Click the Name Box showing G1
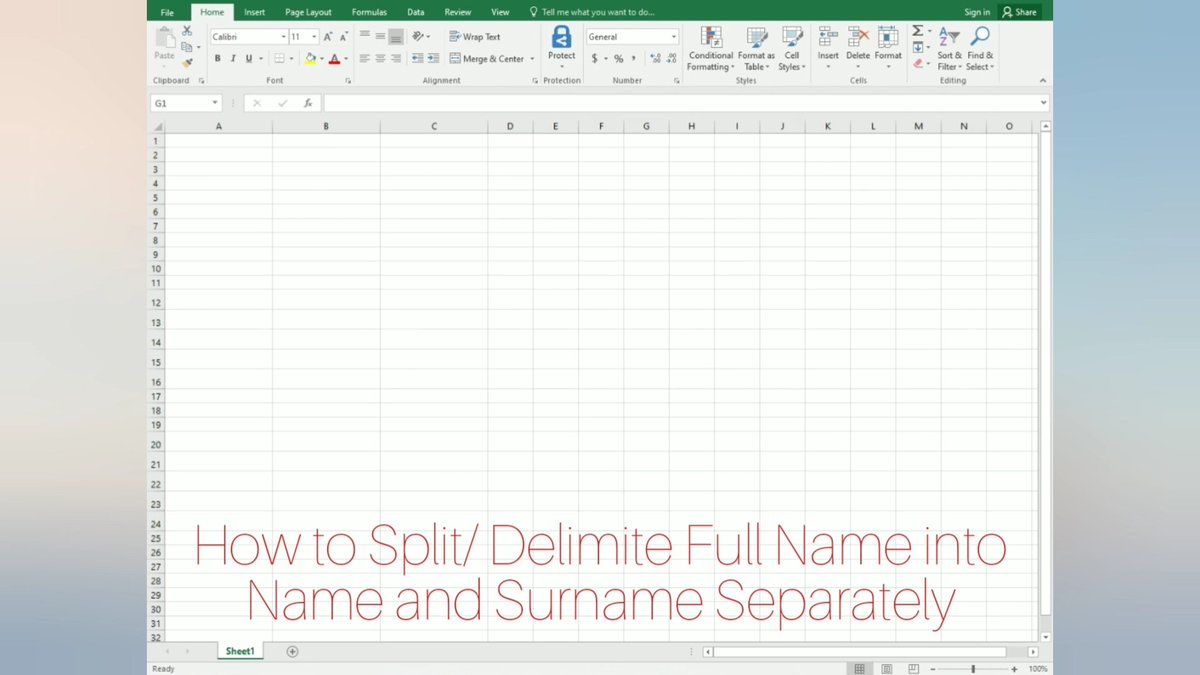This screenshot has width=1200, height=675. click(186, 103)
